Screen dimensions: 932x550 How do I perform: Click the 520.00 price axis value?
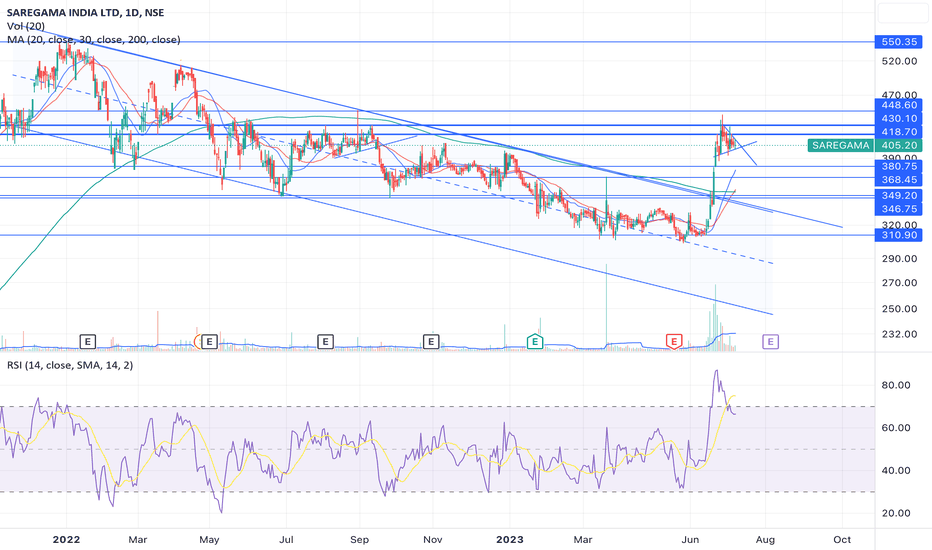coord(899,61)
